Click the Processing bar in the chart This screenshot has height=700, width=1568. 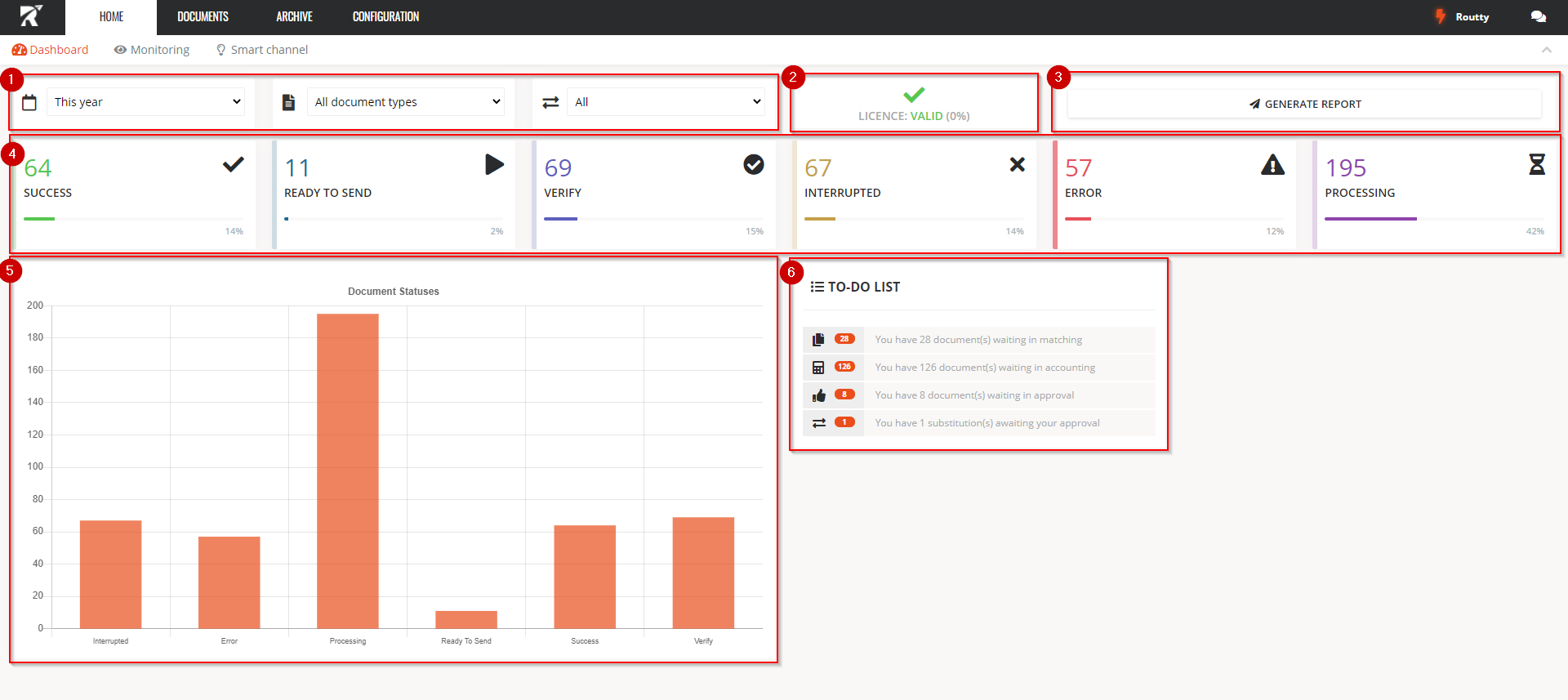pyautogui.click(x=348, y=470)
